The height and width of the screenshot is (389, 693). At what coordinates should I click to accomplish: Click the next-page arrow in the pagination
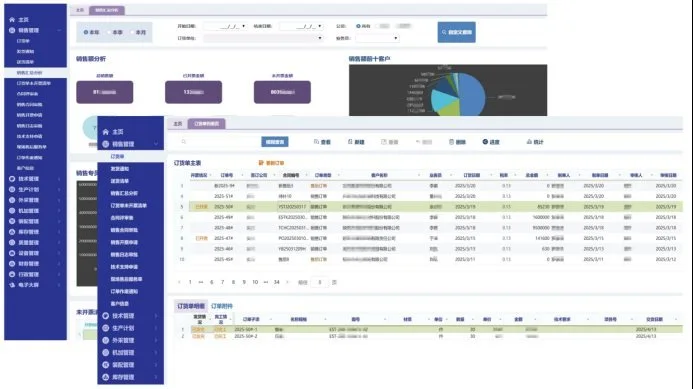(x=288, y=282)
